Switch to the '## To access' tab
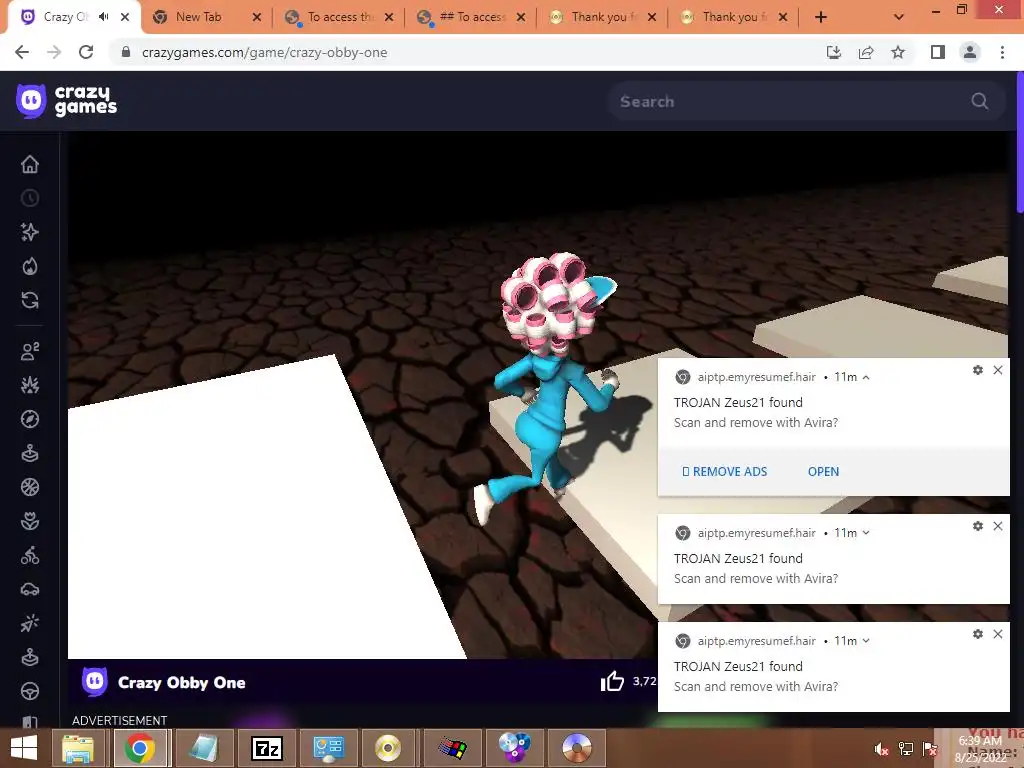Viewport: 1024px width, 768px height. (x=472, y=17)
